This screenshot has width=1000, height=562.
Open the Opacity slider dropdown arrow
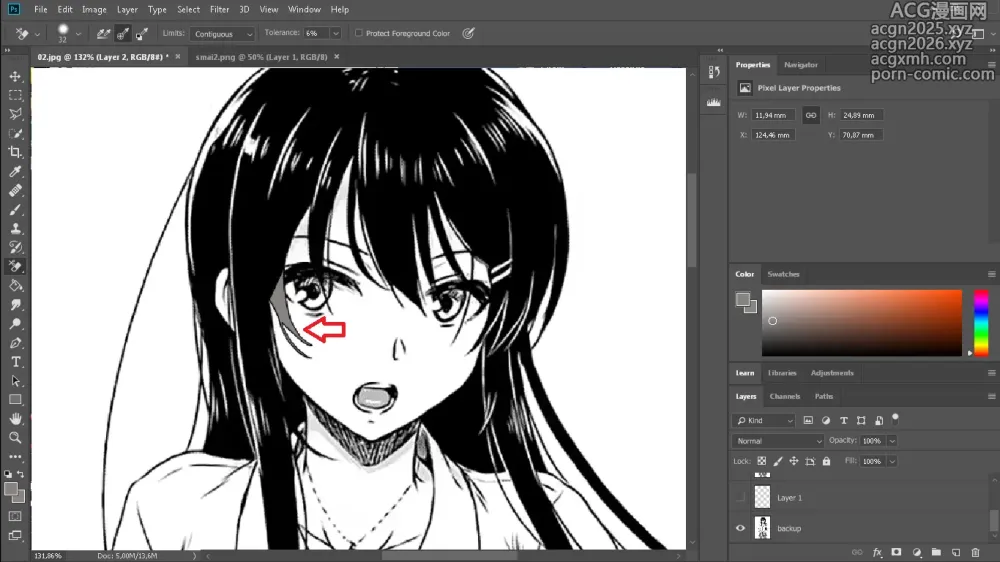coord(892,441)
